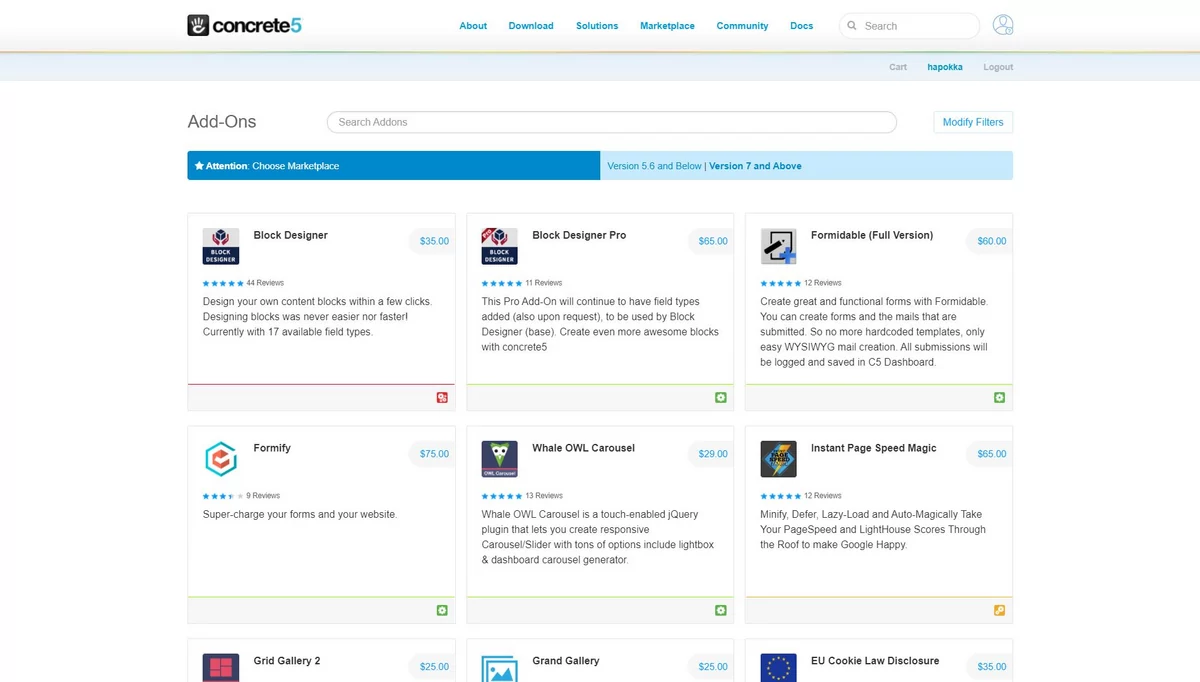
Task: Select Version 7 and Above marketplace
Action: (755, 166)
